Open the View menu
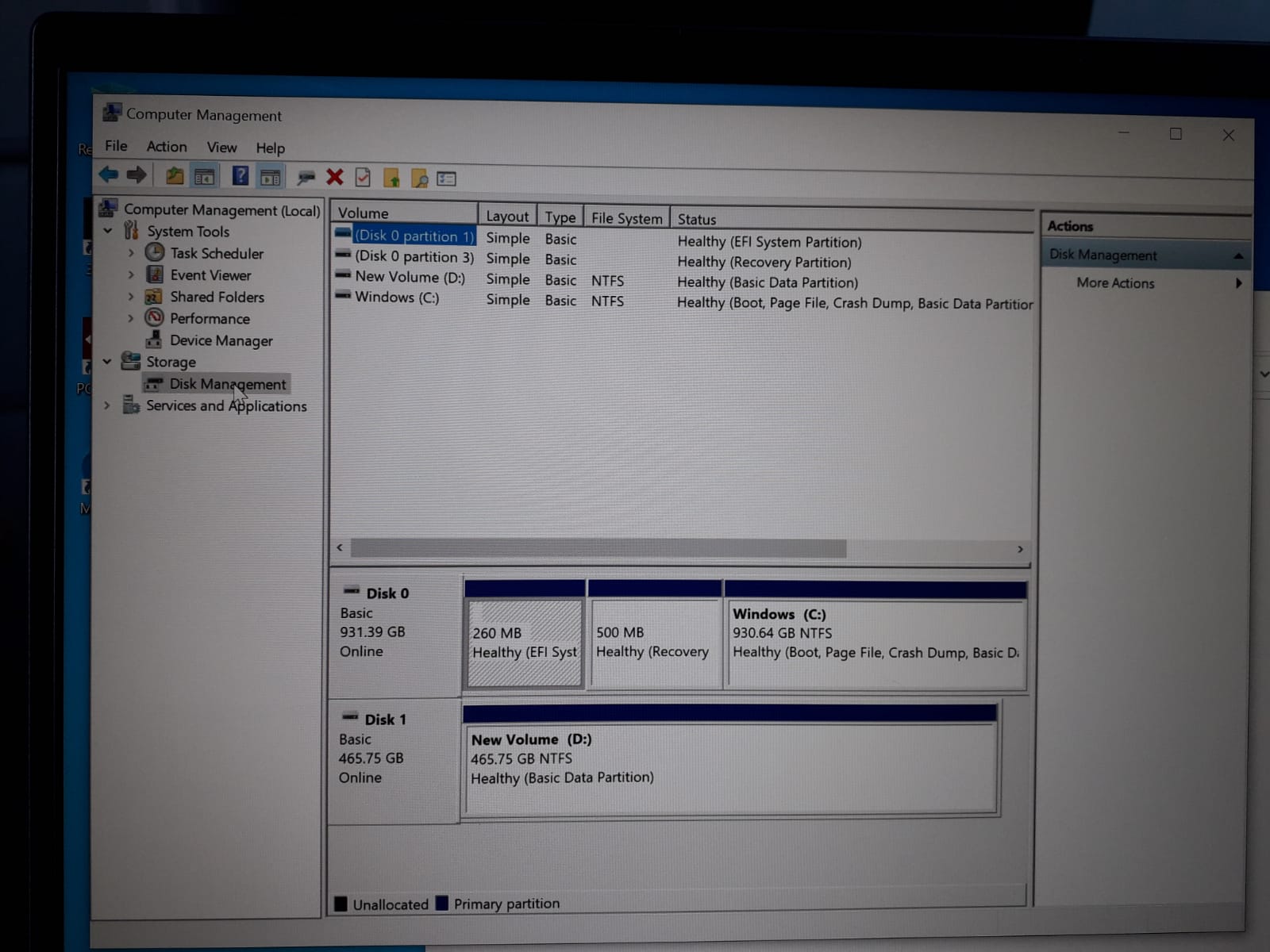 point(222,148)
